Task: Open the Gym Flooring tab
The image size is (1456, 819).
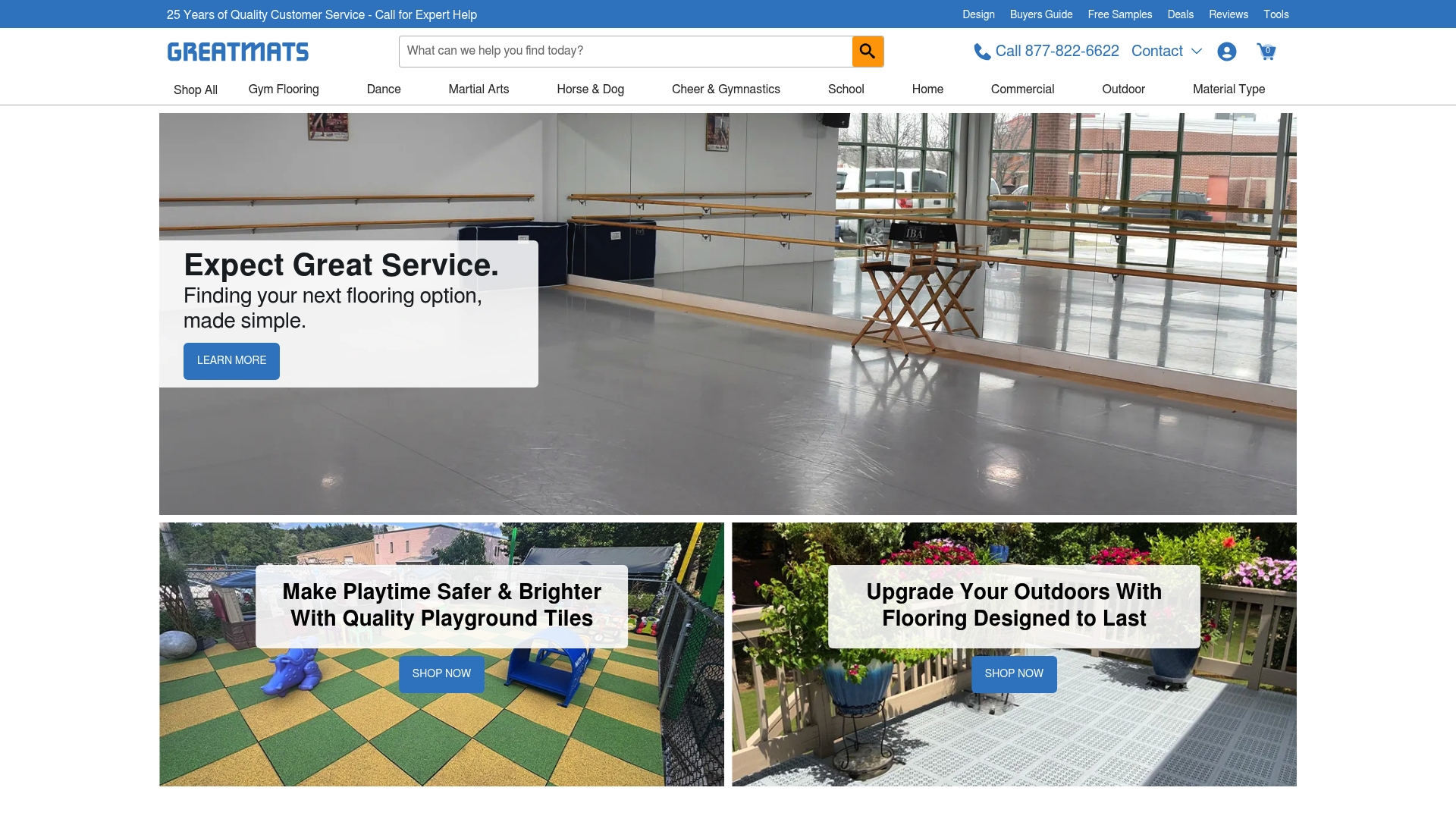Action: [283, 89]
